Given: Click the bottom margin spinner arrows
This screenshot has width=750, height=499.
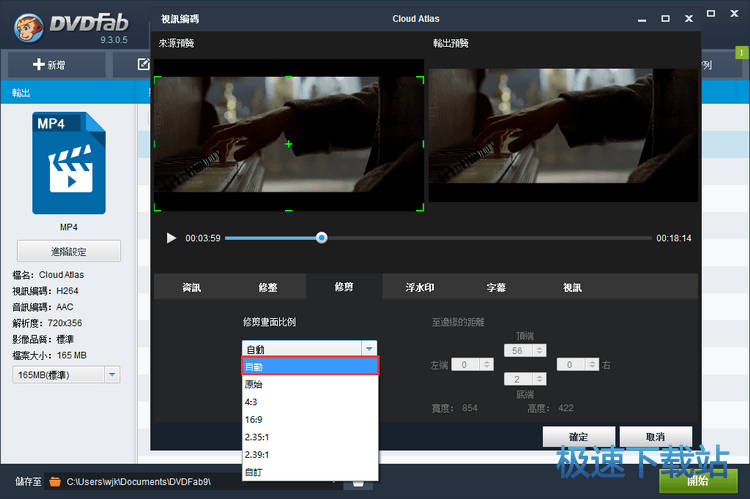Looking at the screenshot, I should coord(540,379).
